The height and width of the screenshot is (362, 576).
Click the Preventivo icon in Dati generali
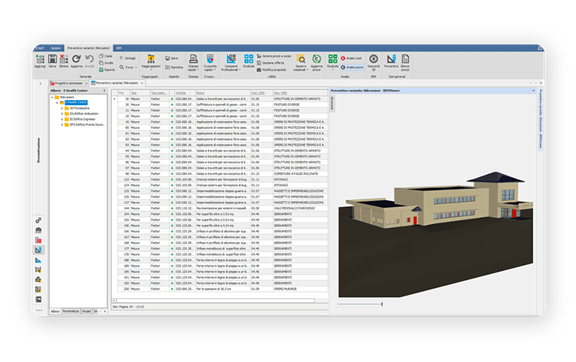[x=391, y=60]
